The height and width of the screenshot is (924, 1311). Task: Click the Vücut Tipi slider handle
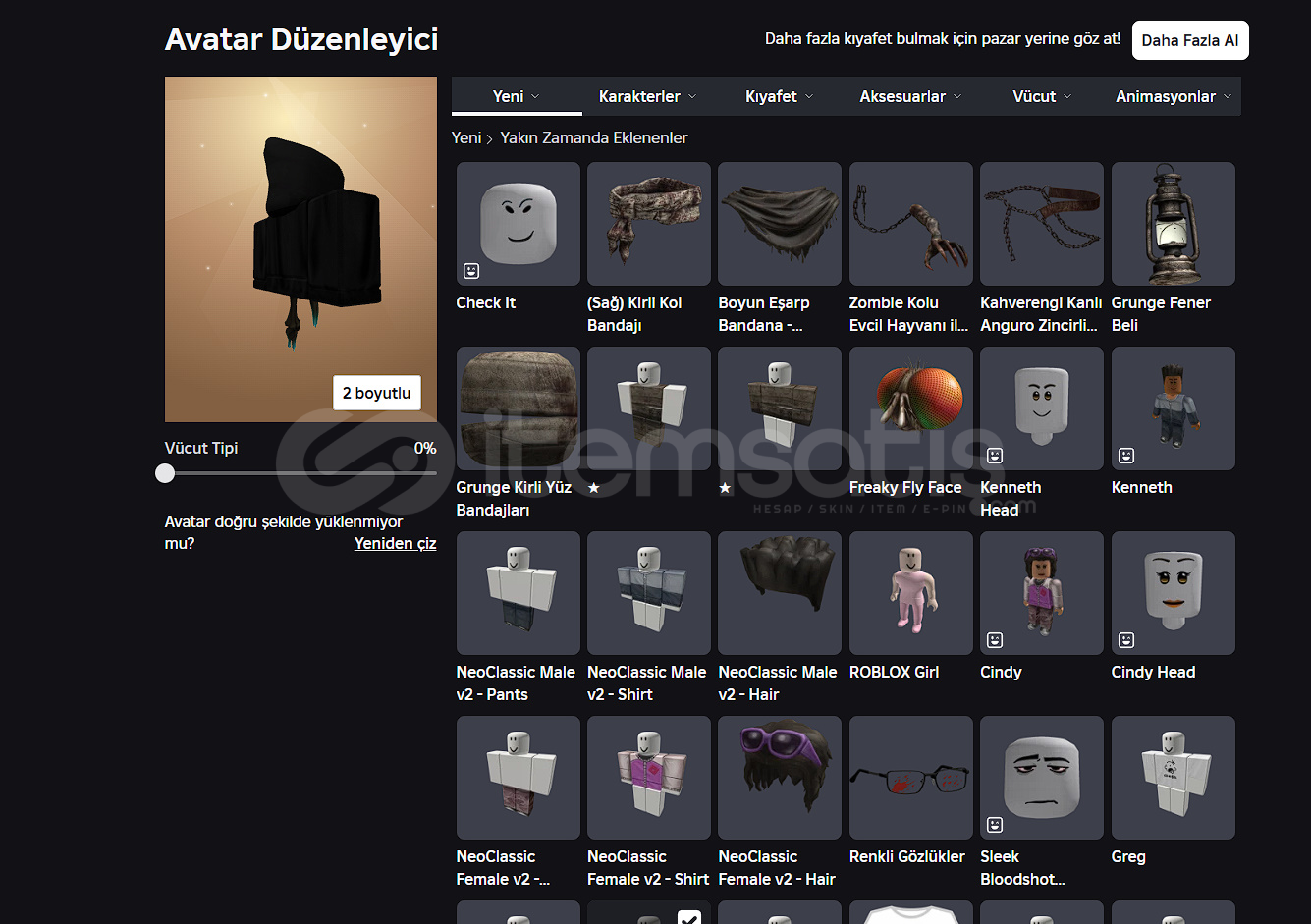coord(165,473)
